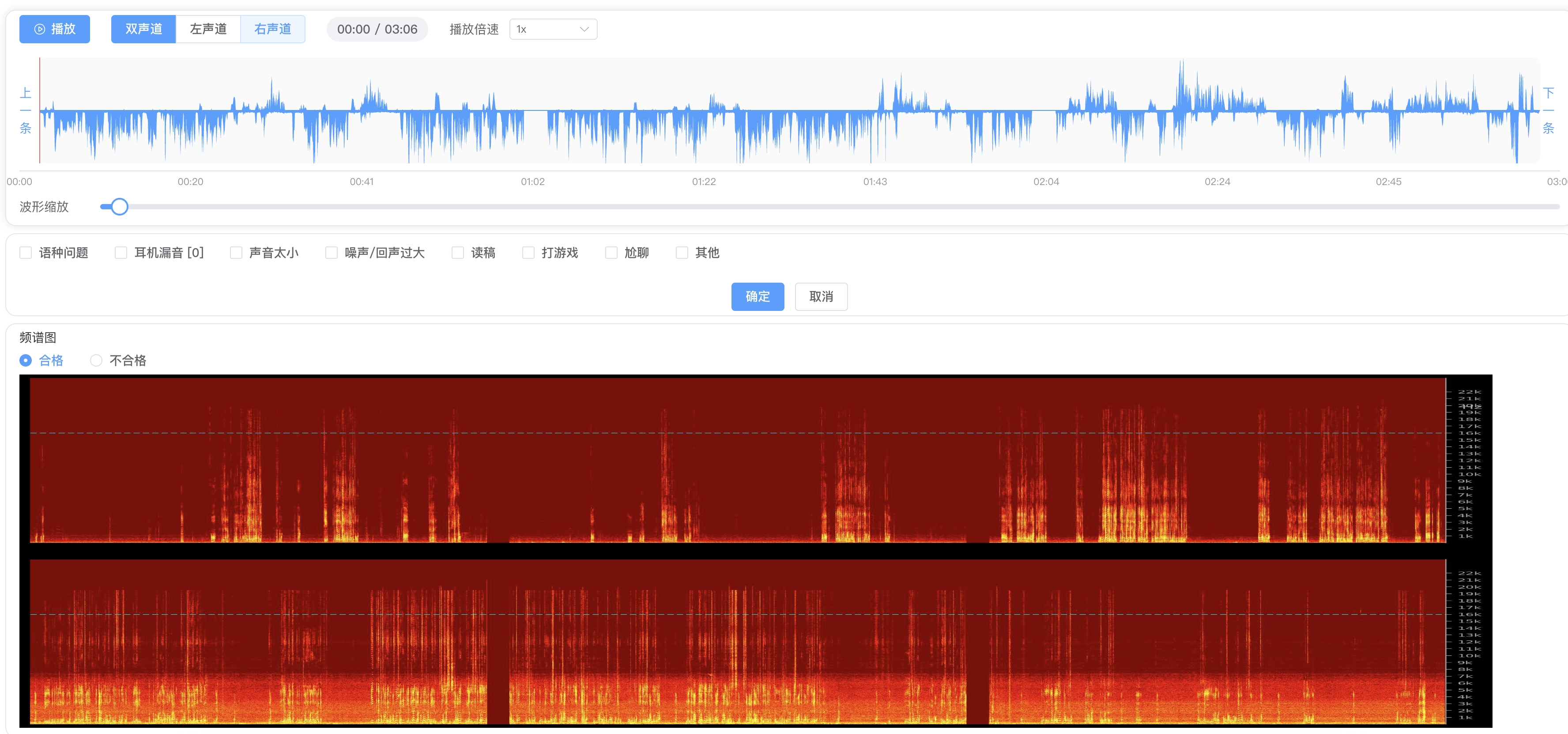Screen dimensions: 1568x734
Task: Click the 确定 confirm button
Action: coord(758,297)
